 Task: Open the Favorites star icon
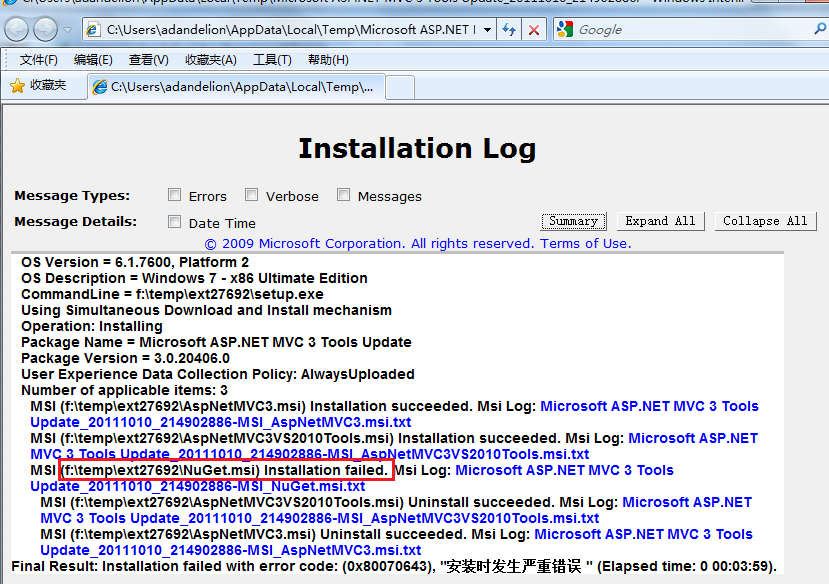(x=18, y=86)
